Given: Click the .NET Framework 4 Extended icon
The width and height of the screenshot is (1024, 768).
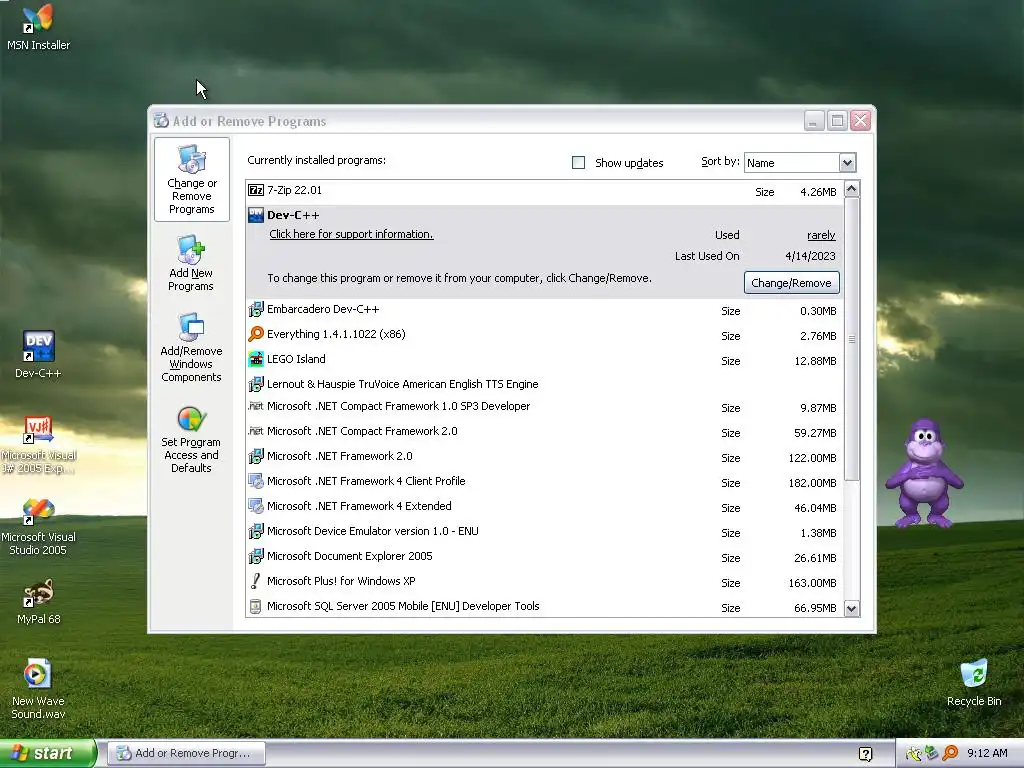Looking at the screenshot, I should click(x=256, y=506).
